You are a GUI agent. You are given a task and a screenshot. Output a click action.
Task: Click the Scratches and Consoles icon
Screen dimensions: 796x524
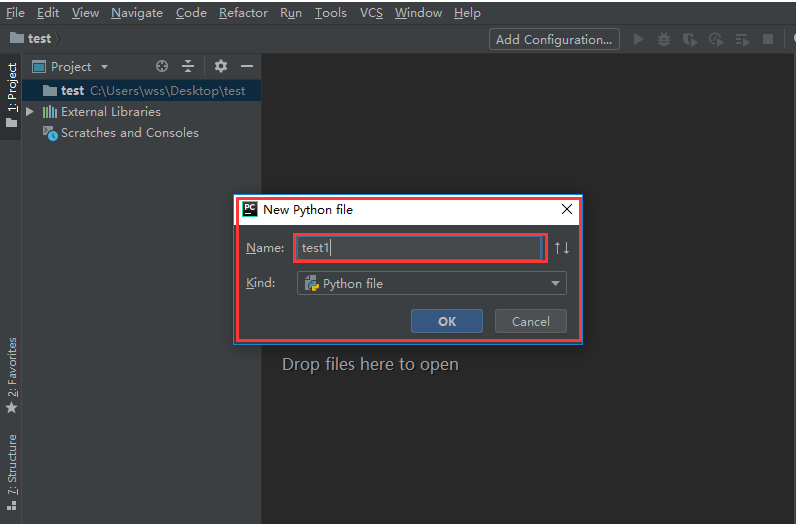click(50, 133)
